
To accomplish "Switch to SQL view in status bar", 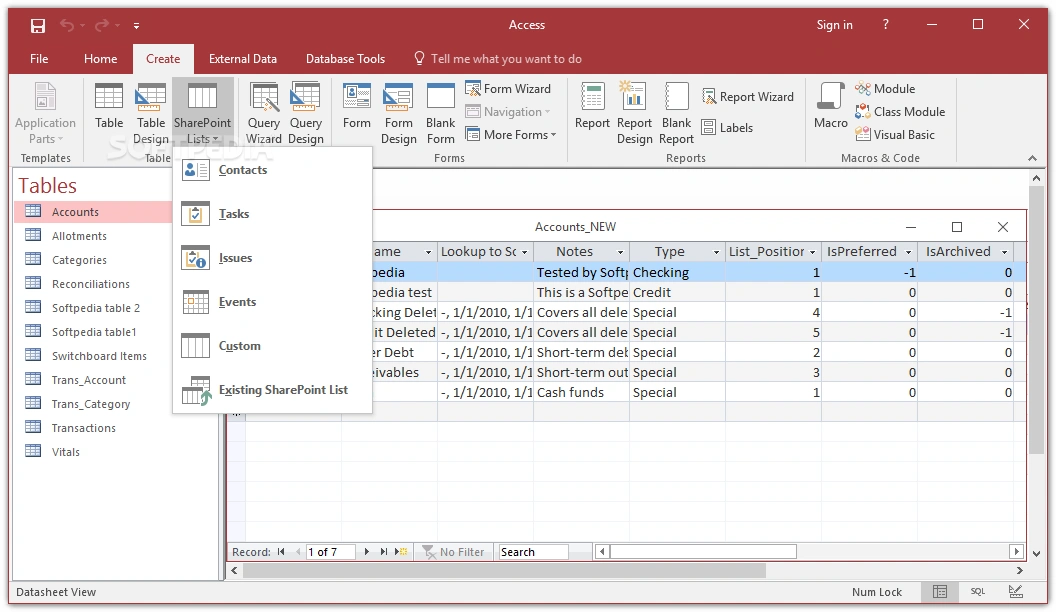I will point(978,592).
